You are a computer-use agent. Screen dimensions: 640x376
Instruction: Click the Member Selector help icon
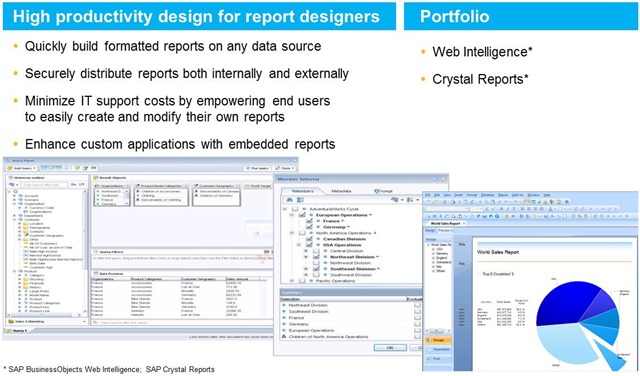click(x=435, y=179)
